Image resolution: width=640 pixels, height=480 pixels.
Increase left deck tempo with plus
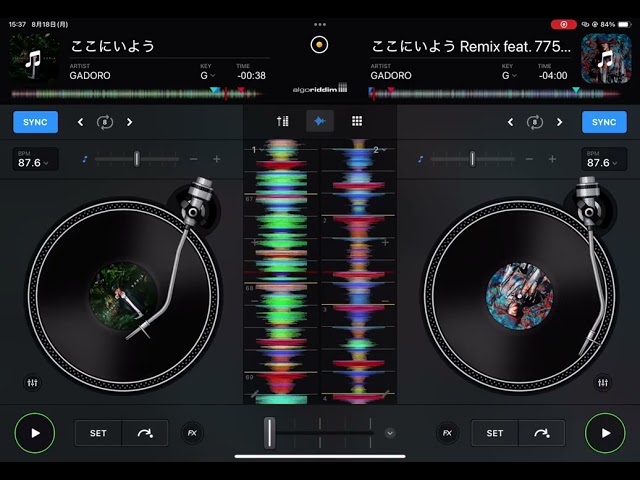[x=217, y=159]
